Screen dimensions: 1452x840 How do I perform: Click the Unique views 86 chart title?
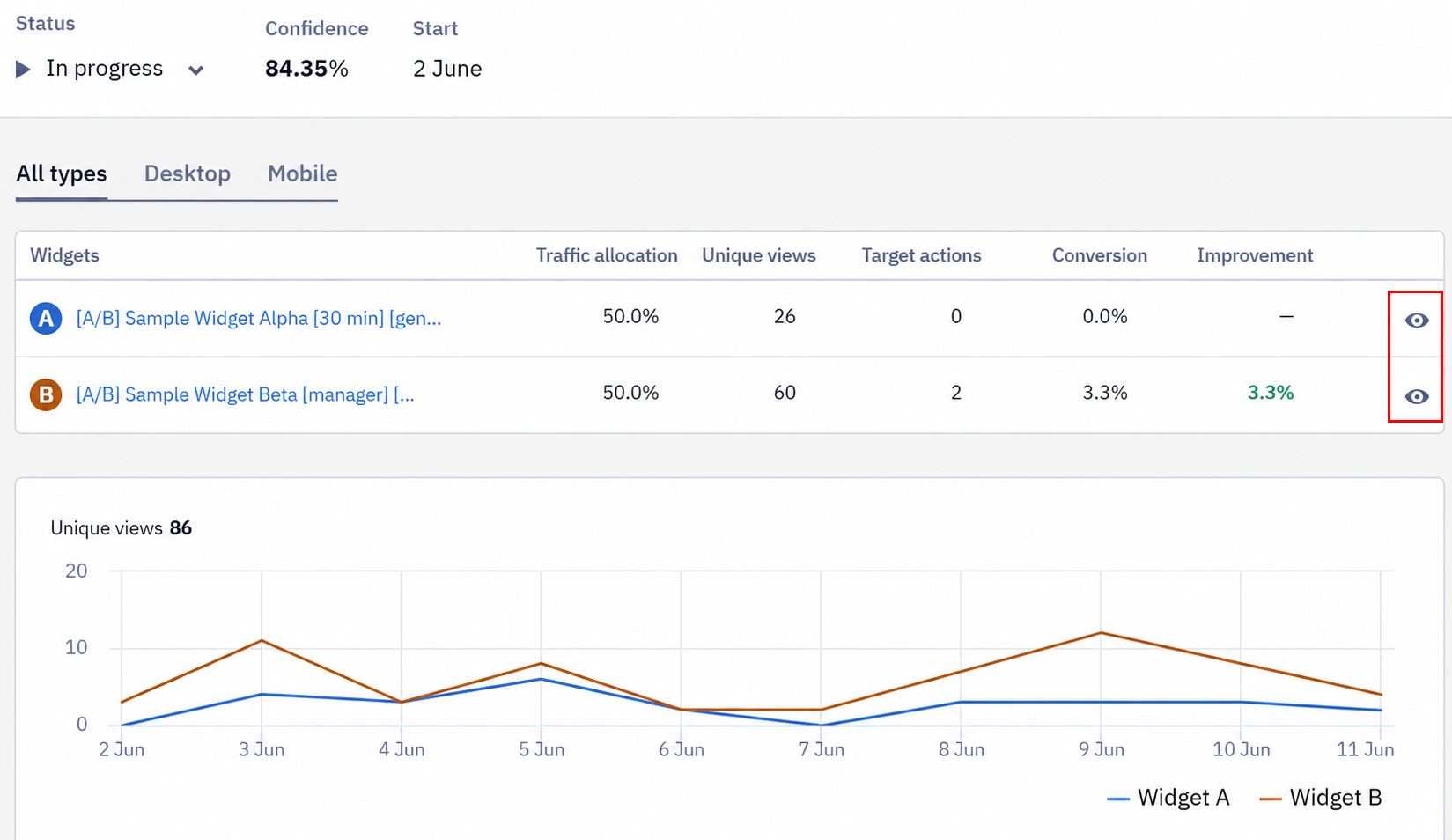(x=122, y=528)
